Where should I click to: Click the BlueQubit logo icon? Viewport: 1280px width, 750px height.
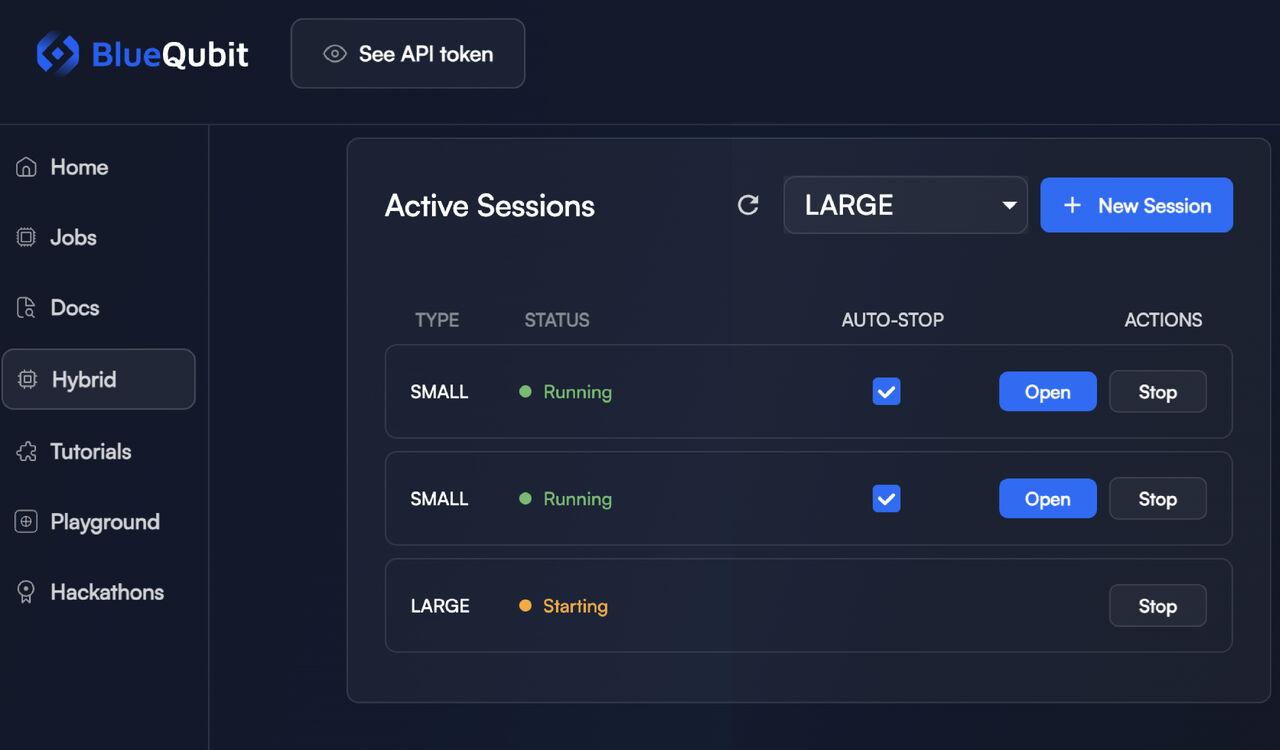(57, 53)
